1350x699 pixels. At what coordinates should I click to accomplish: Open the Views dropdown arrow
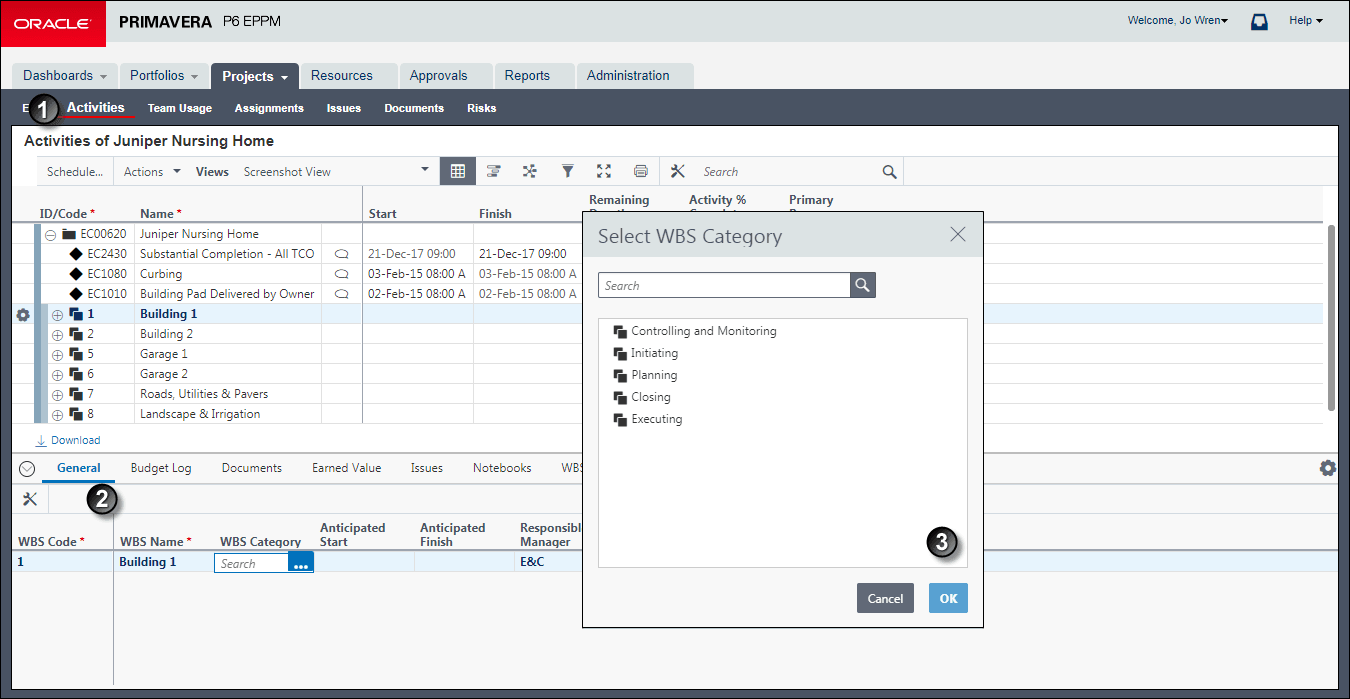pyautogui.click(x=425, y=170)
